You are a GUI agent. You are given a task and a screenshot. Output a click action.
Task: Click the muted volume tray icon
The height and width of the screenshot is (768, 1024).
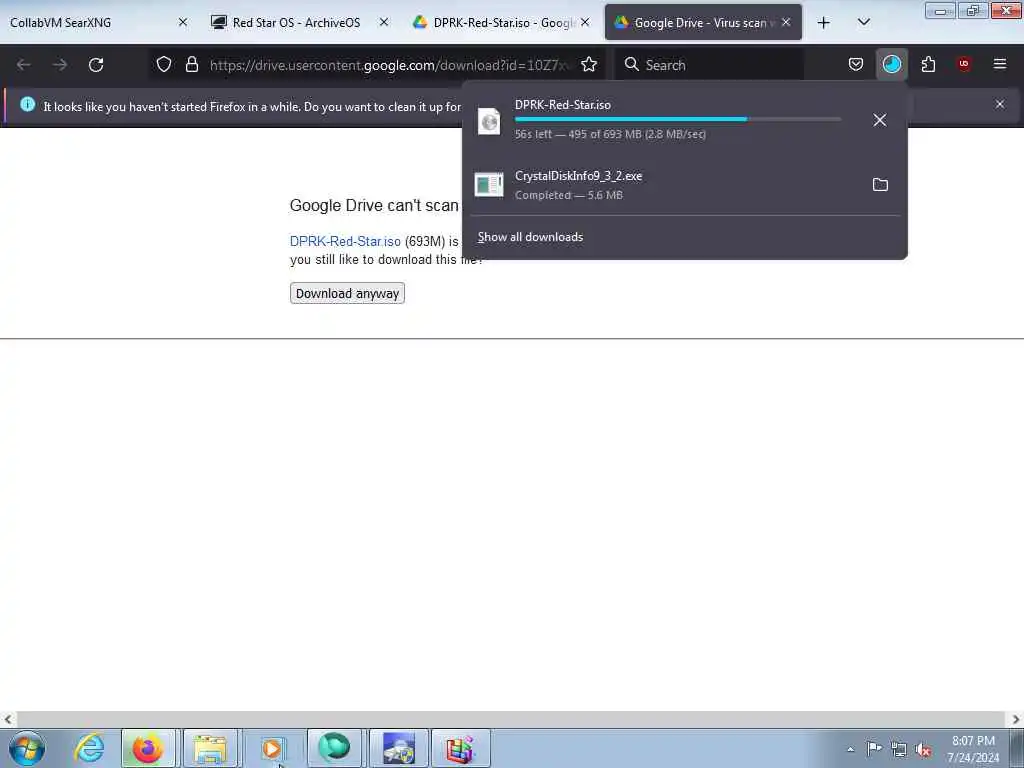(x=923, y=749)
